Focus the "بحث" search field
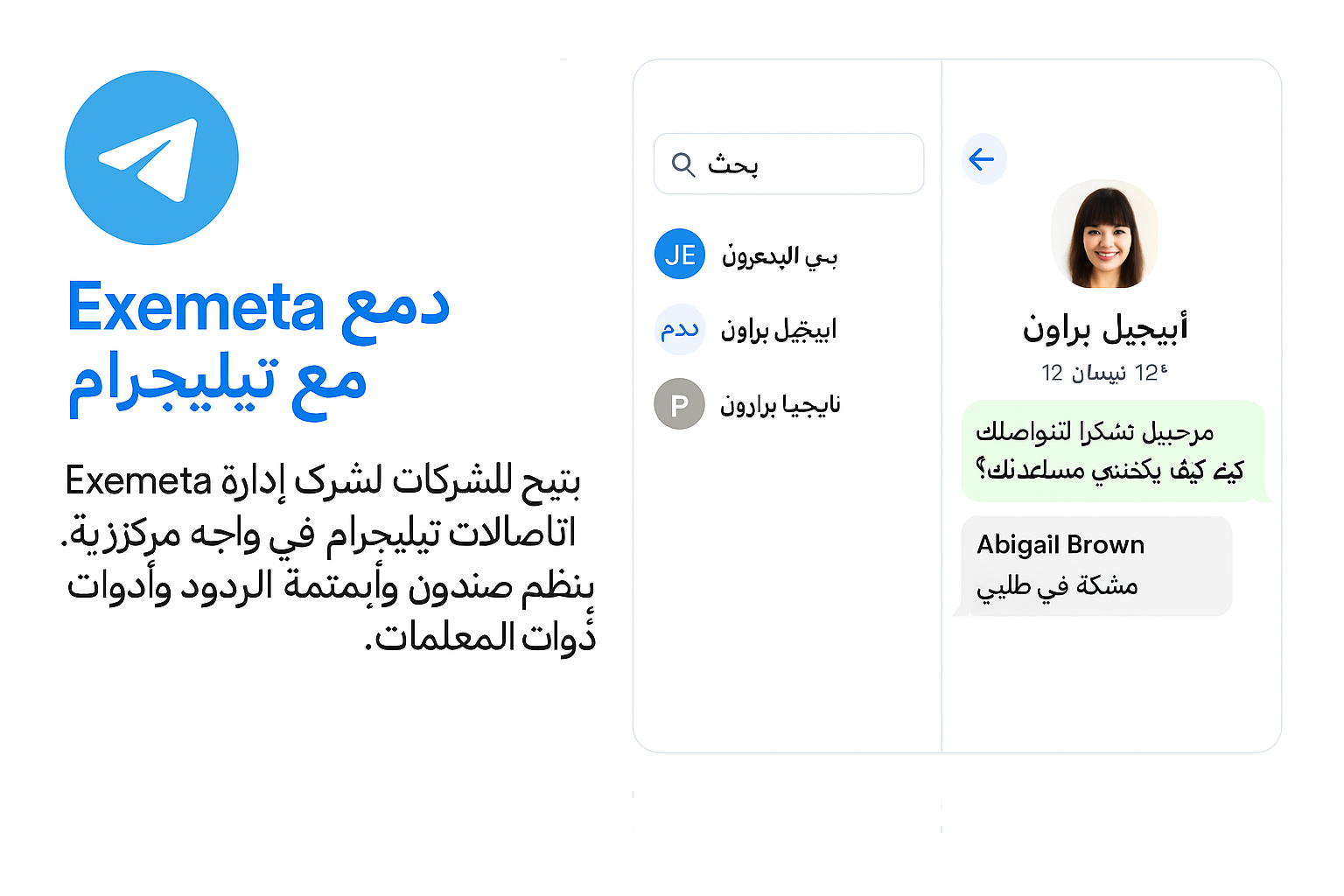Image resolution: width=1344 pixels, height=896 pixels. click(x=805, y=164)
